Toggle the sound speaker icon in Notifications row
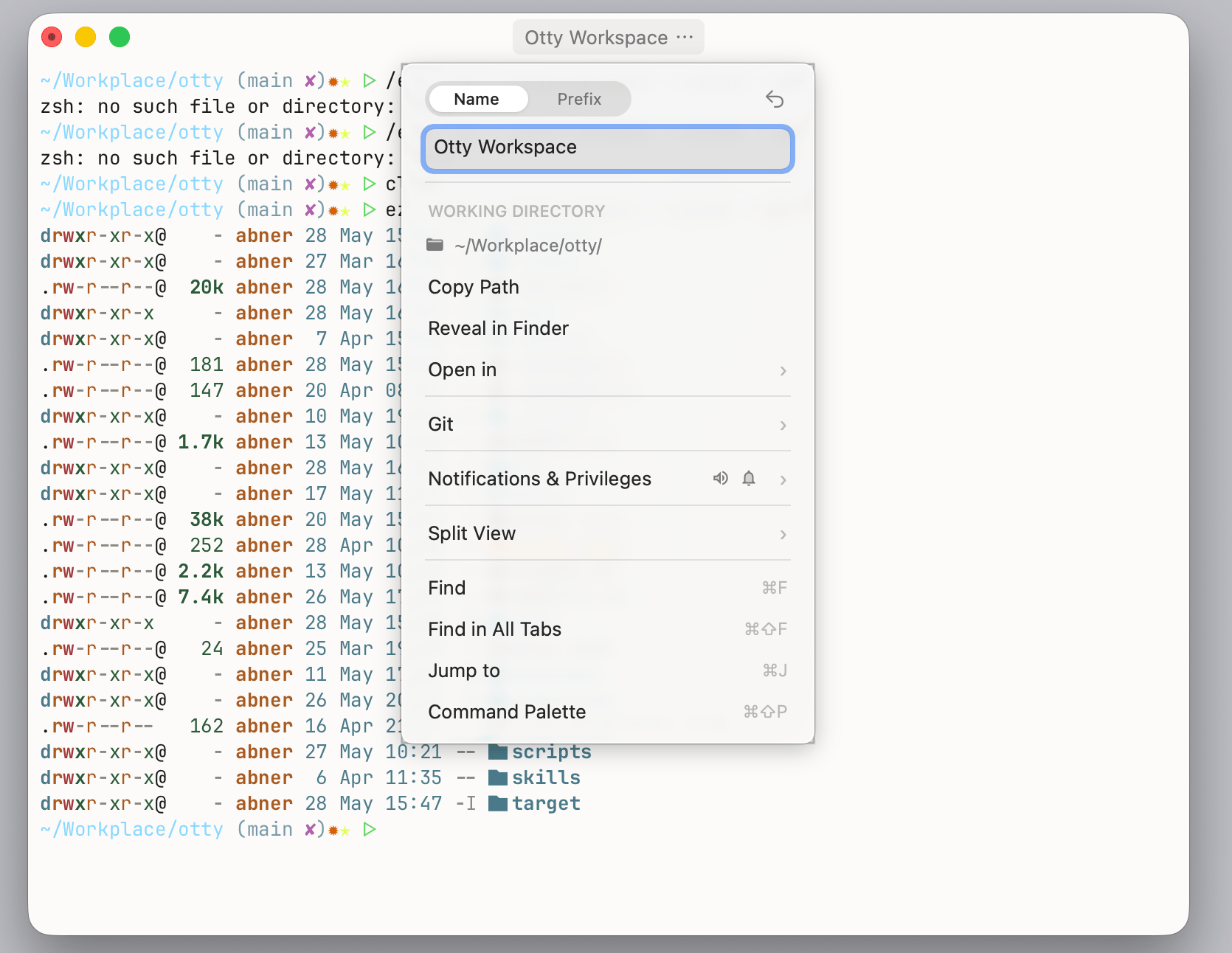Image resolution: width=1232 pixels, height=953 pixels. [720, 479]
